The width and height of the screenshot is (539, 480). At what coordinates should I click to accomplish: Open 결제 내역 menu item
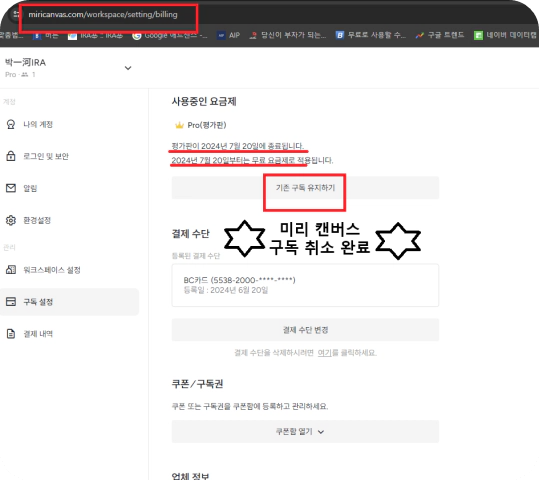click(x=69, y=334)
